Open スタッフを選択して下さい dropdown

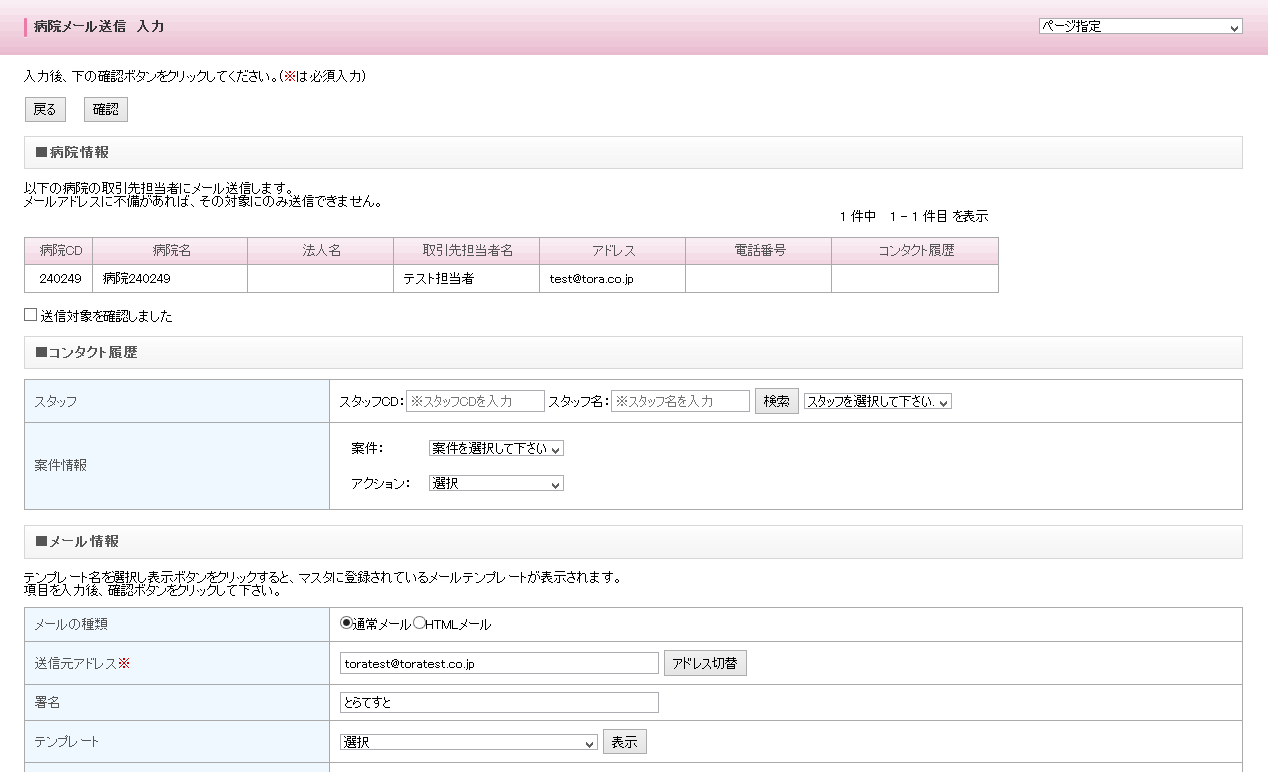click(878, 401)
